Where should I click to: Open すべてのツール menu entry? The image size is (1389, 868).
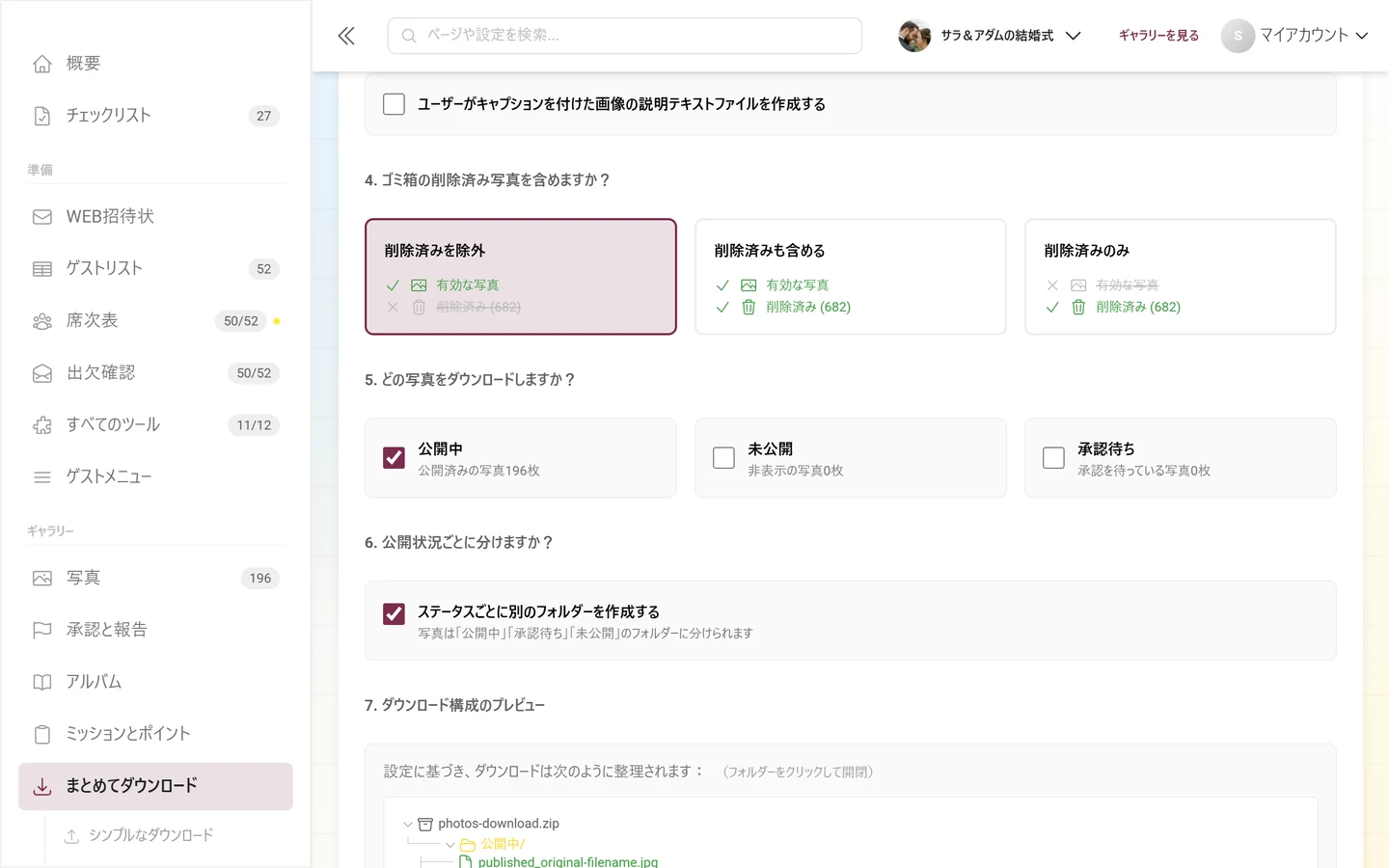click(x=155, y=425)
